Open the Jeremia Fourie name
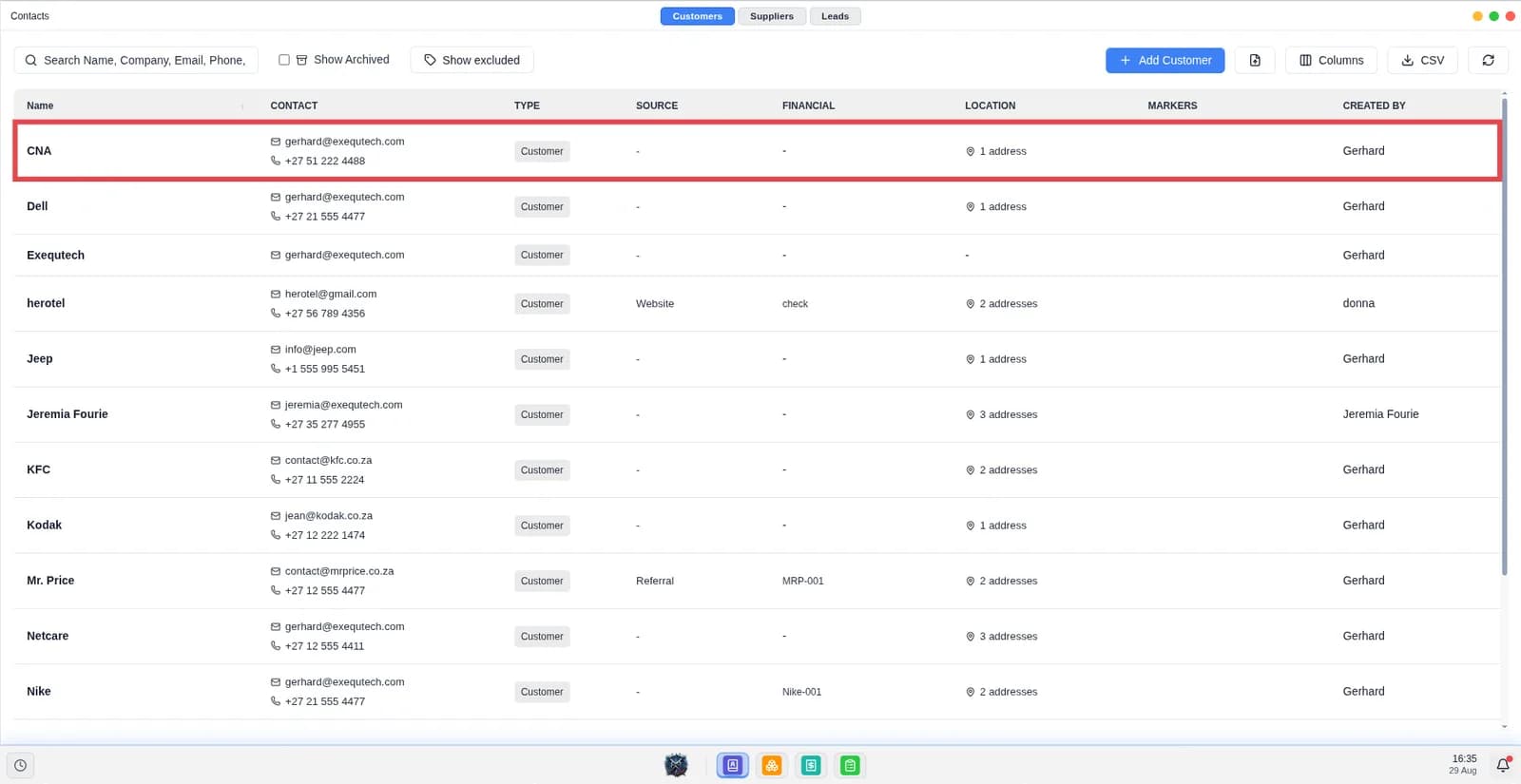Screen dimensions: 1521x784 [67, 414]
